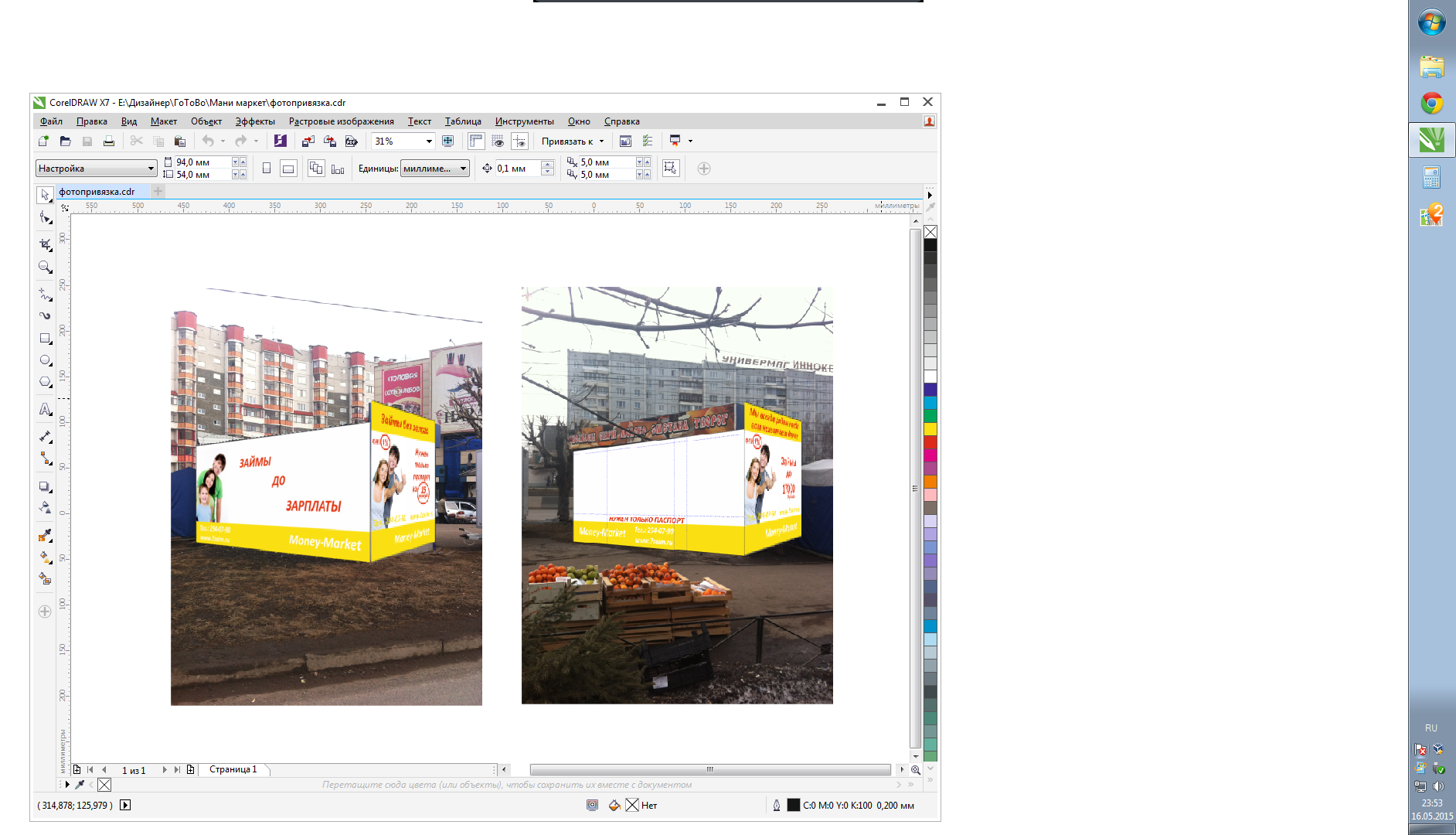Open the Правка menu
1456x835 pixels.
point(92,121)
